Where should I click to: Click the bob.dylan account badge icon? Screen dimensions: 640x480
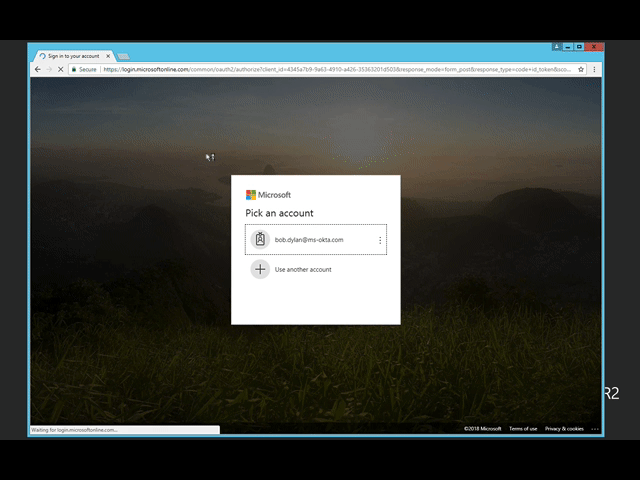[260, 240]
